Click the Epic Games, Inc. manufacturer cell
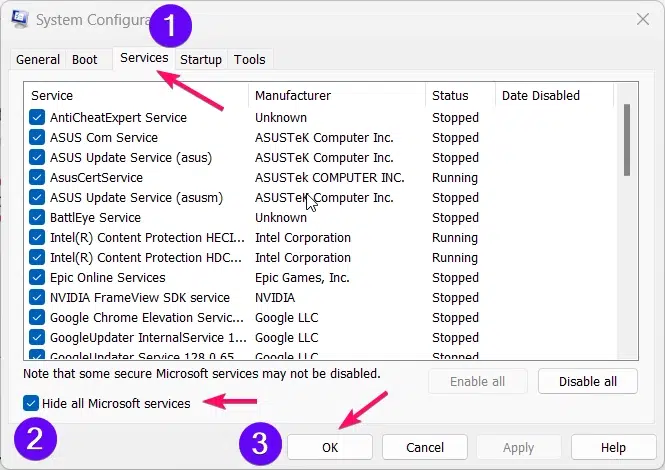 [302, 277]
